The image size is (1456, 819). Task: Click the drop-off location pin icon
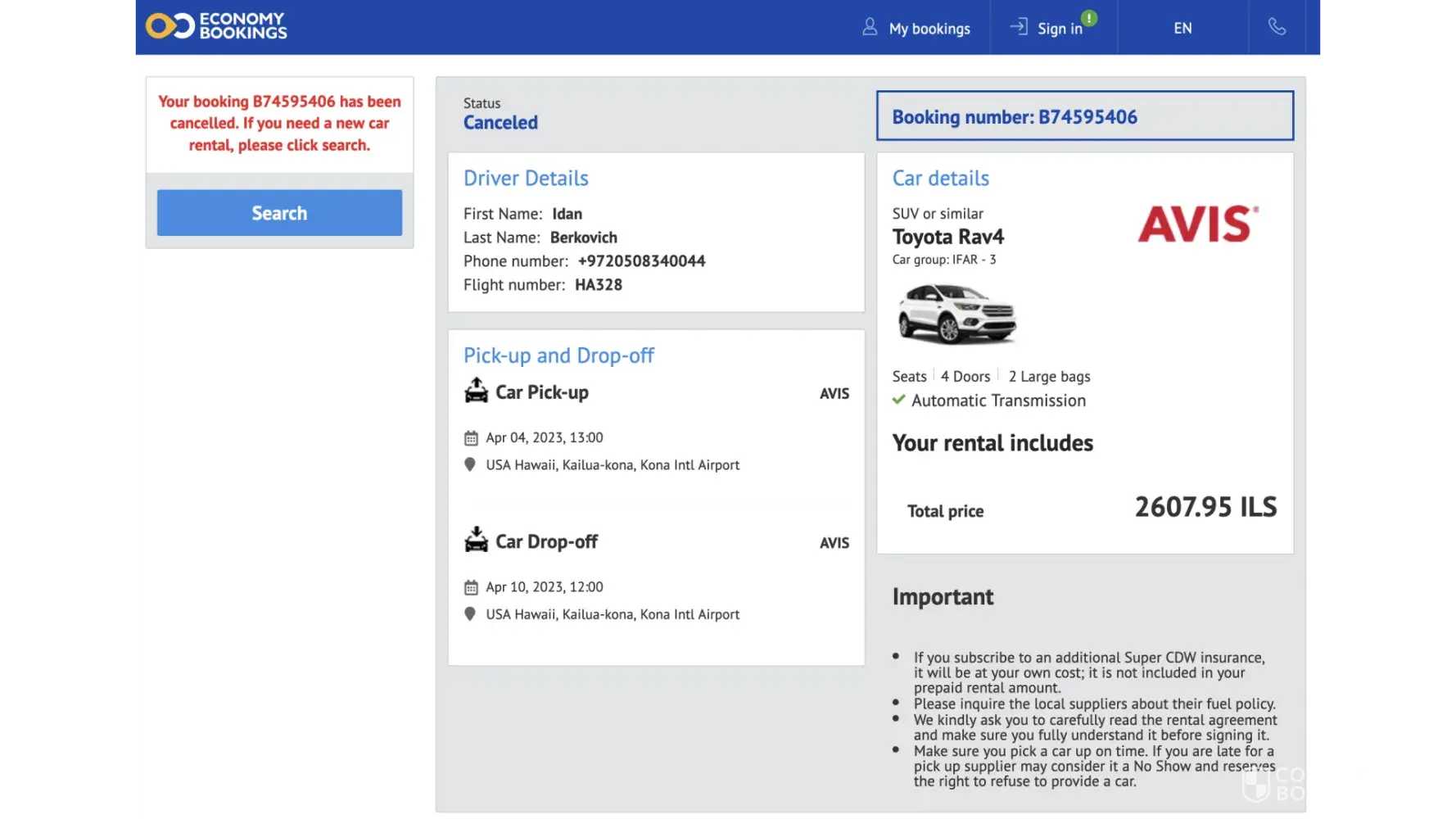[x=470, y=614]
